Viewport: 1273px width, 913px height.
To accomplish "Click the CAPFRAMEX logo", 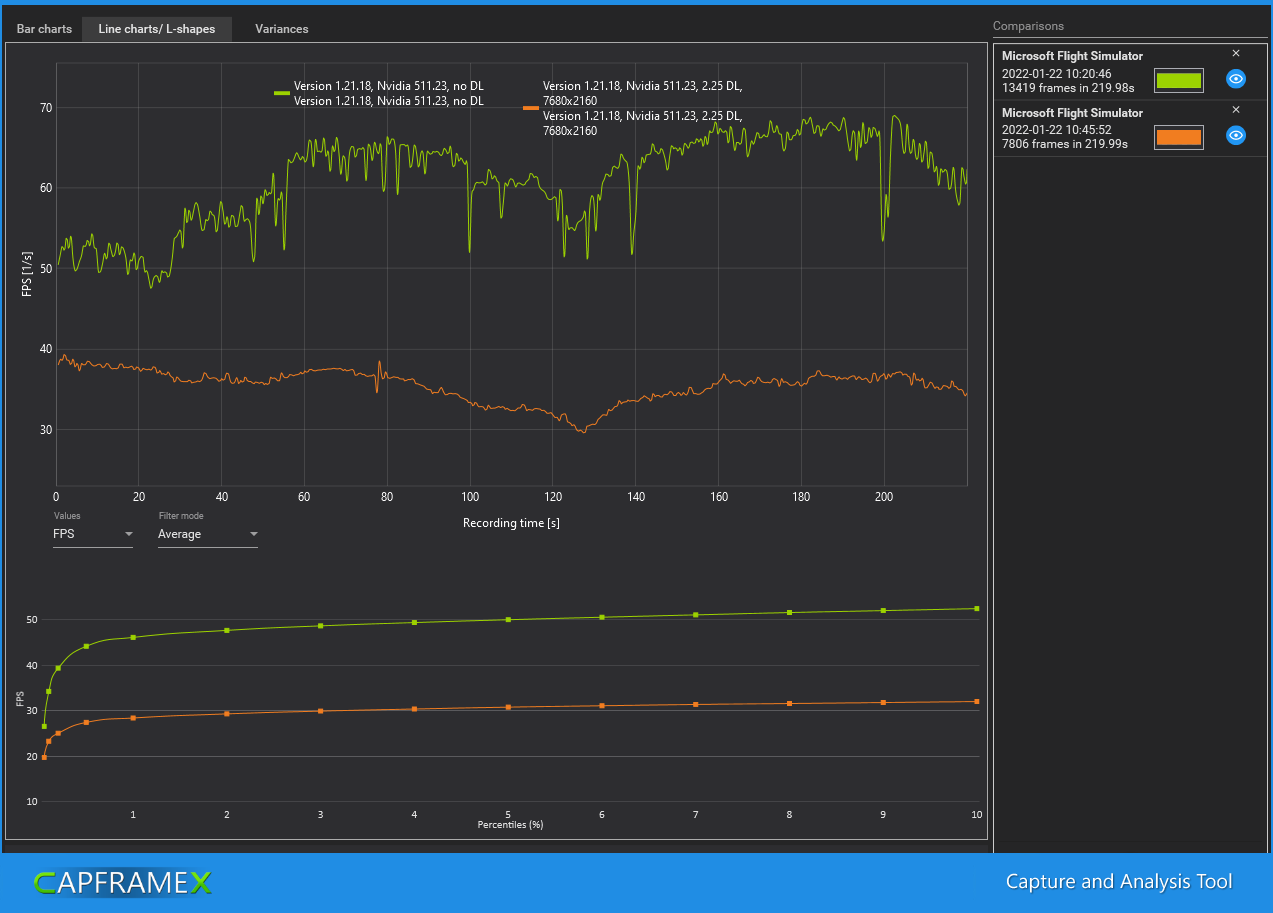I will [122, 883].
